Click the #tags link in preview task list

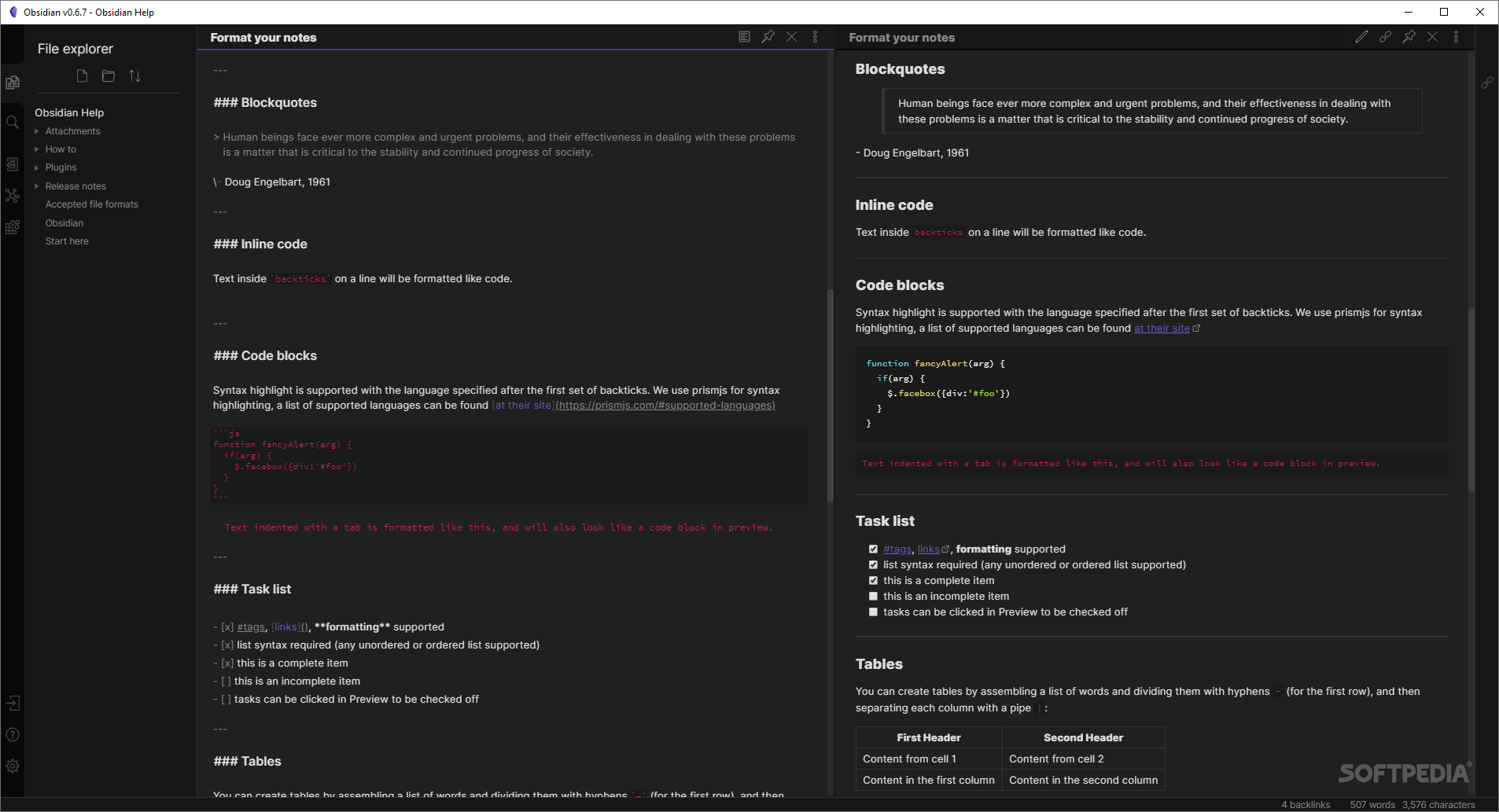tap(897, 549)
